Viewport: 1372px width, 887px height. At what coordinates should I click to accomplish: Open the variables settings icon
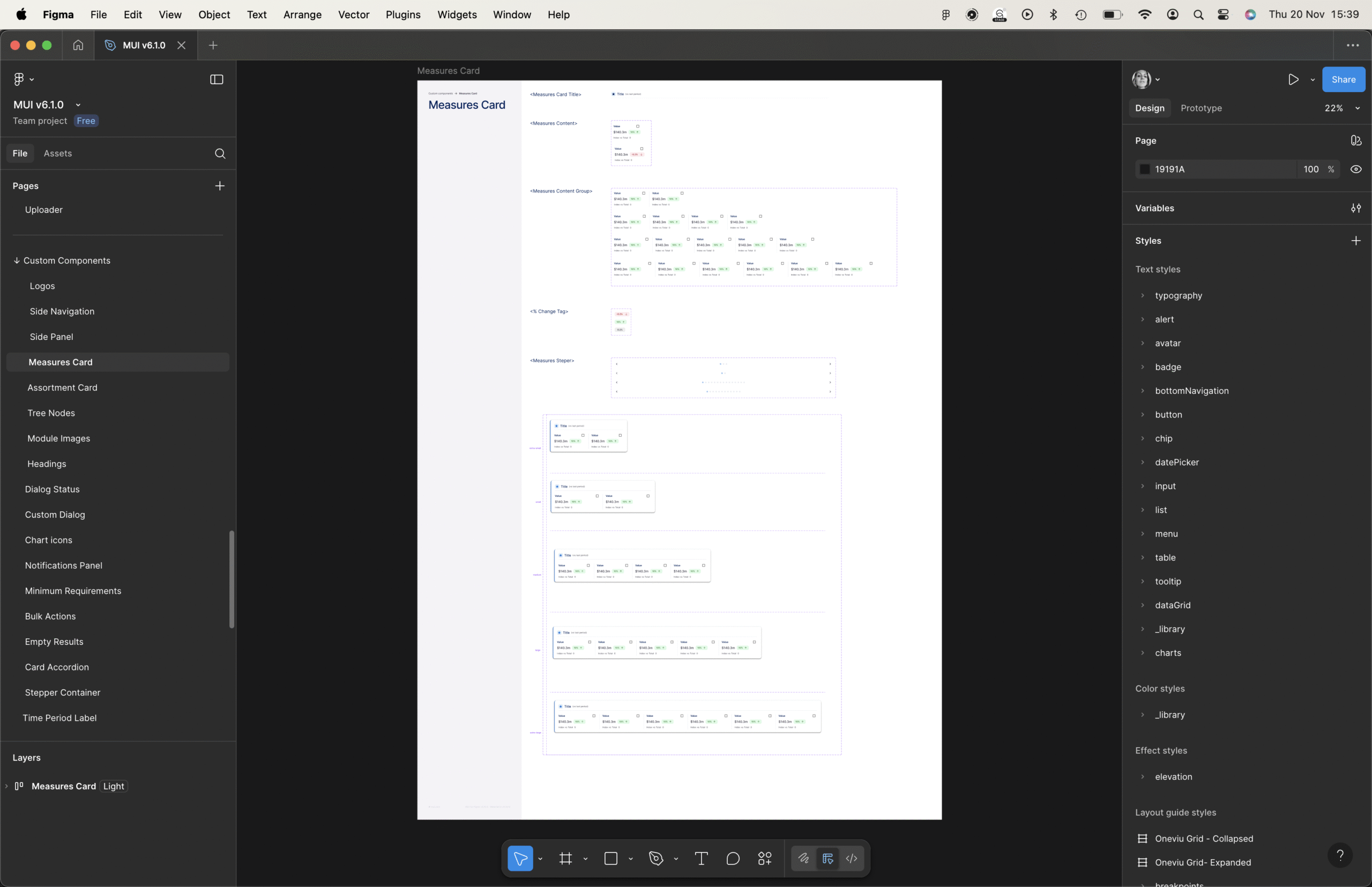coord(1356,208)
